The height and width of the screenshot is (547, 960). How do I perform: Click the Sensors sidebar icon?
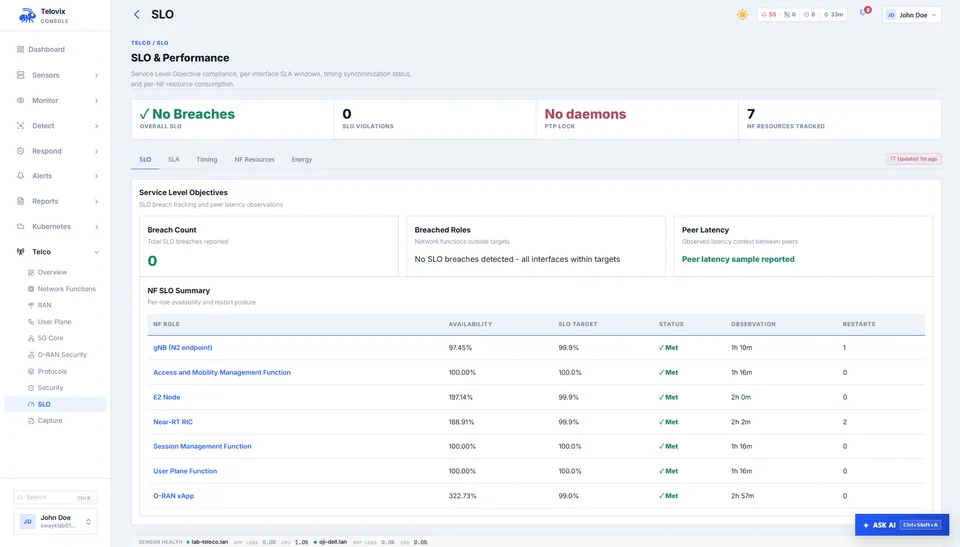tap(20, 75)
